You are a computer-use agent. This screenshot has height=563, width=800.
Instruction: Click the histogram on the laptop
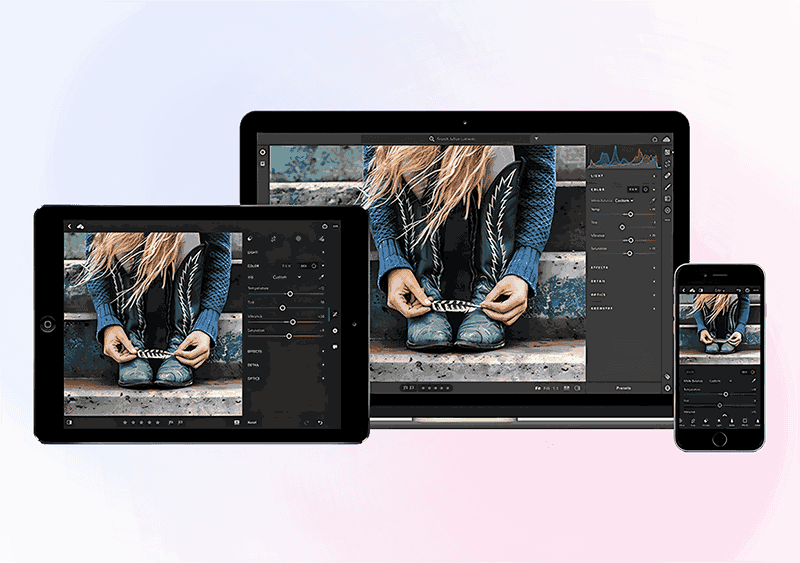click(623, 157)
